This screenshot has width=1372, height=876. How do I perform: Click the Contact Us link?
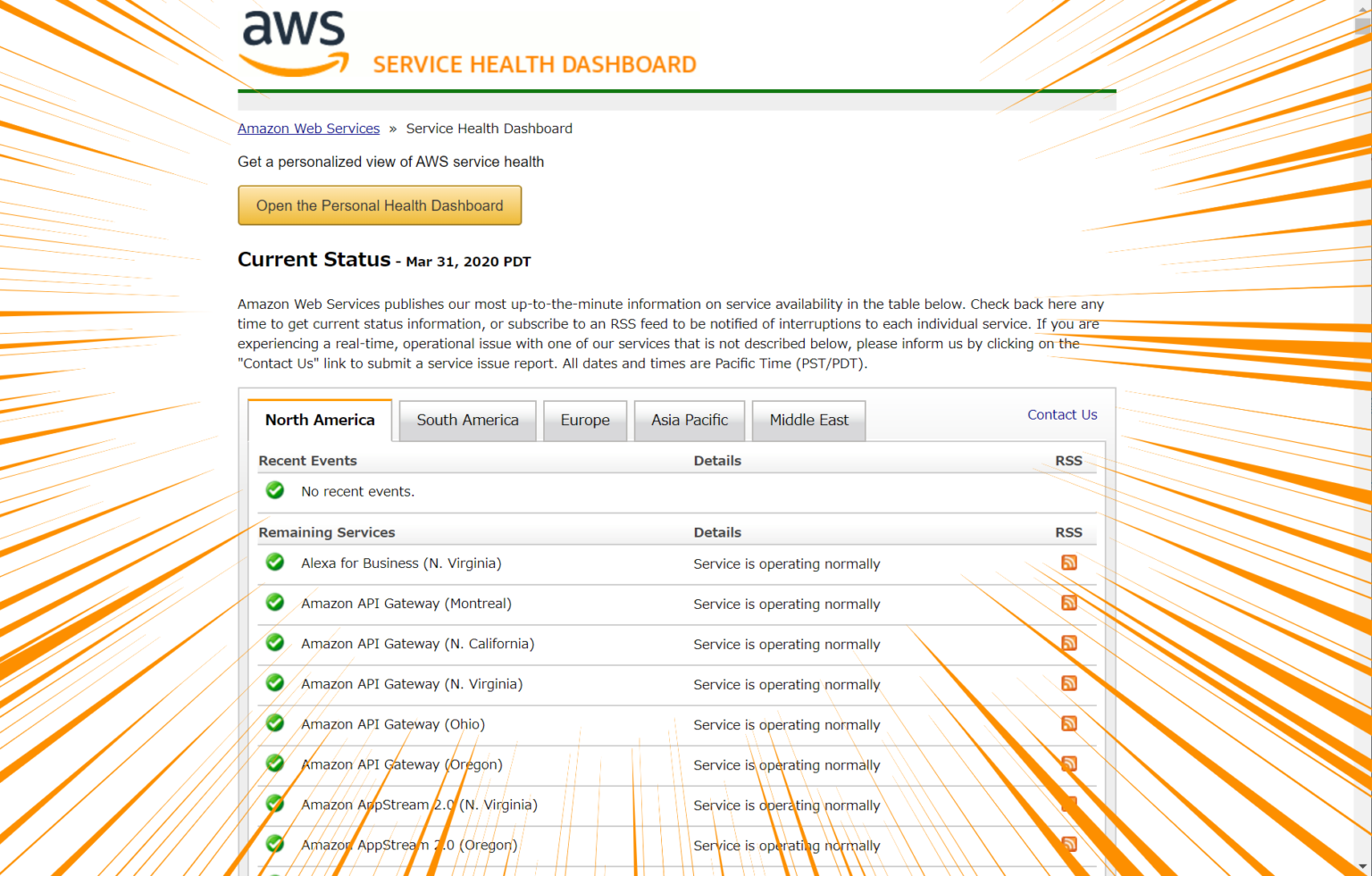point(1062,414)
